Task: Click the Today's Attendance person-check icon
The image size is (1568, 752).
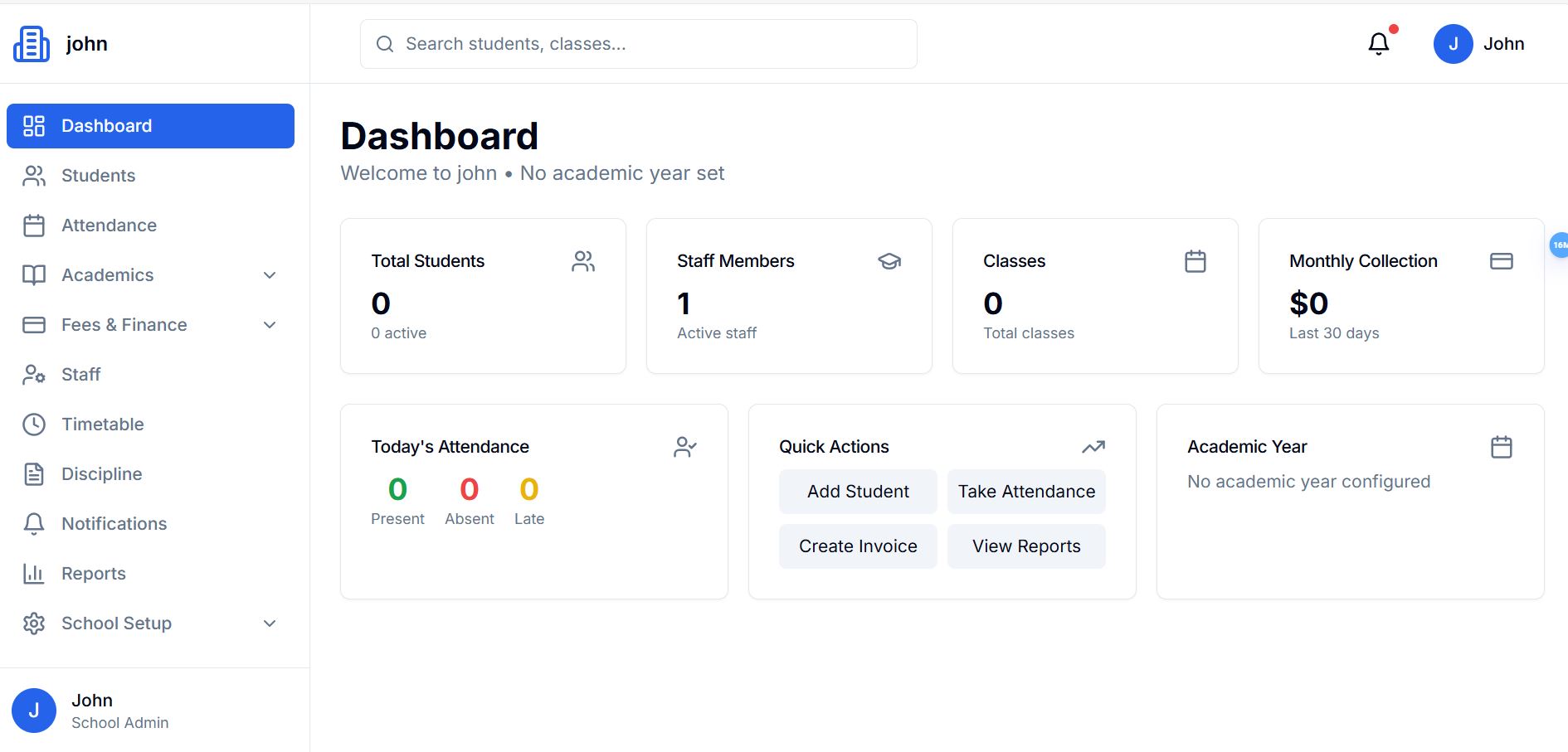Action: point(684,447)
